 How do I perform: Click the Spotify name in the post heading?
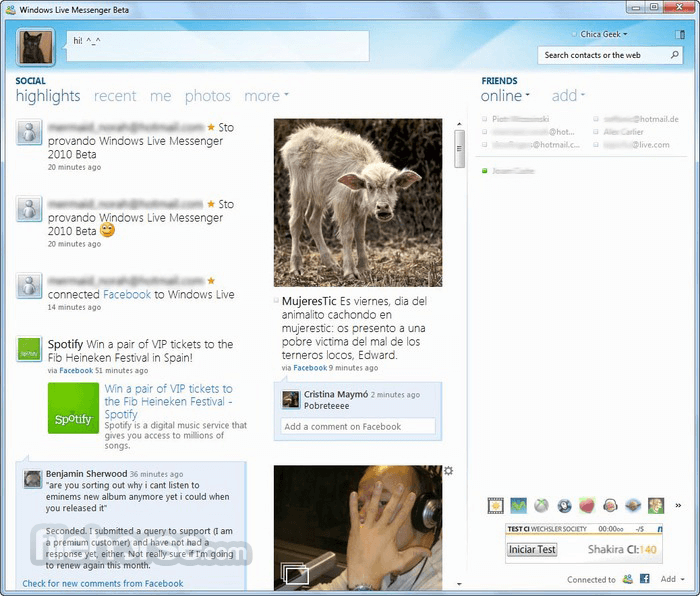(65, 345)
